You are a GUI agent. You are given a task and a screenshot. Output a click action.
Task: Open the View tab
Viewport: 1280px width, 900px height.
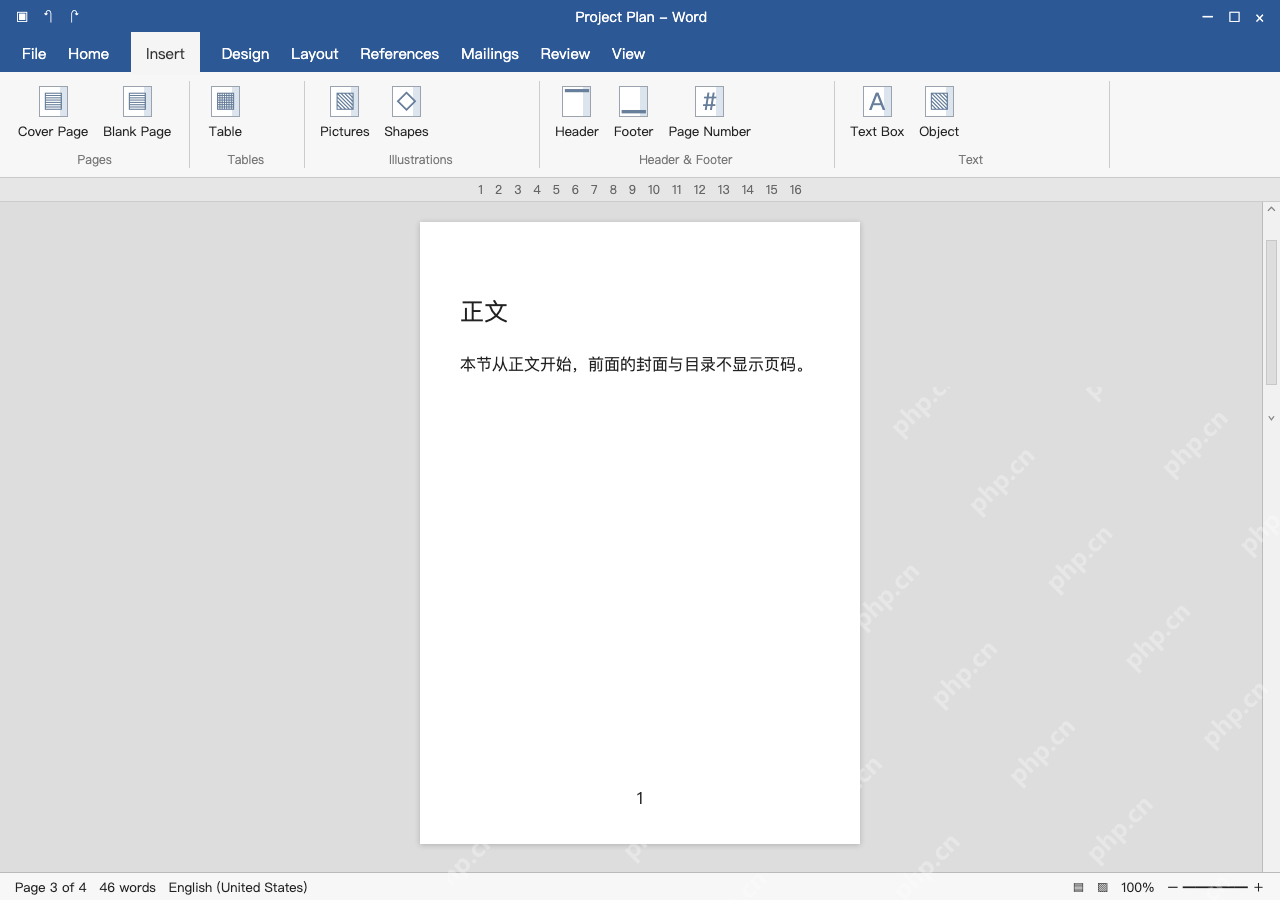point(628,54)
